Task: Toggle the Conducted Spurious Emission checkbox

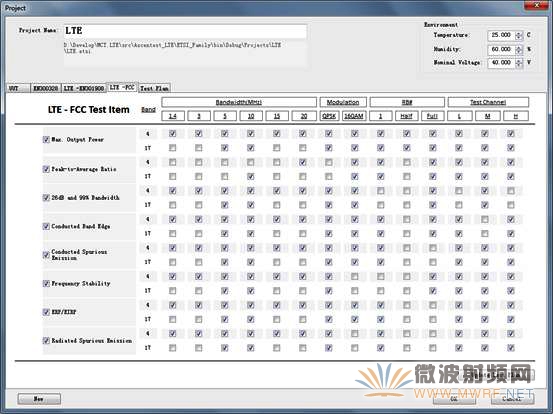Action: click(x=46, y=255)
